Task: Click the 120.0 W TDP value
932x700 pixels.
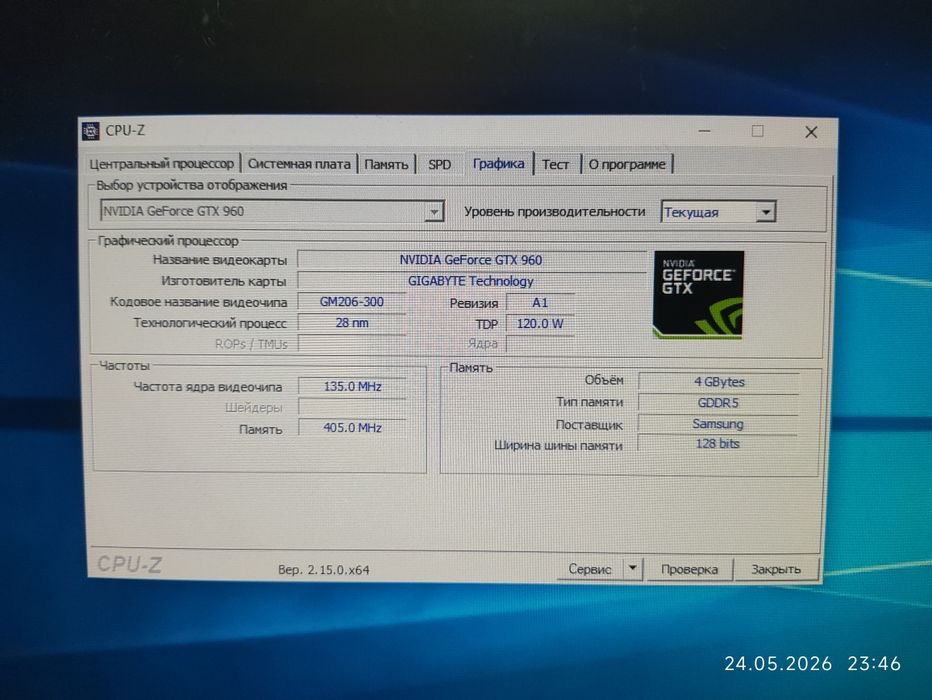Action: pyautogui.click(x=540, y=324)
